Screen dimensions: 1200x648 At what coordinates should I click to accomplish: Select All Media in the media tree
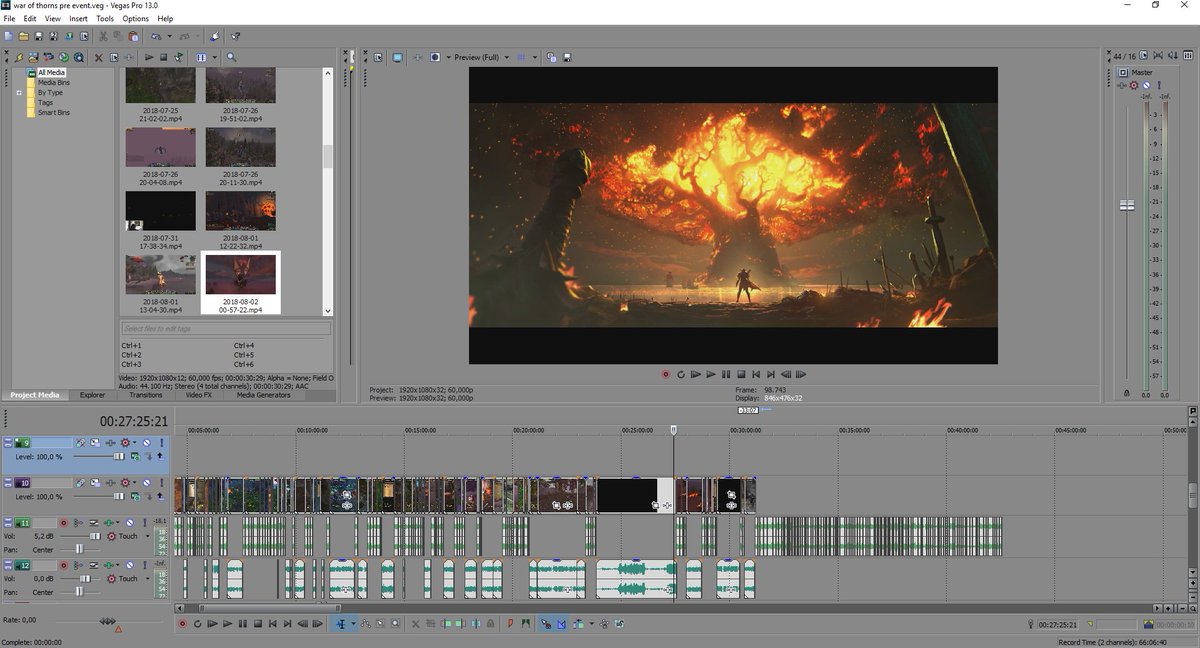tap(51, 72)
